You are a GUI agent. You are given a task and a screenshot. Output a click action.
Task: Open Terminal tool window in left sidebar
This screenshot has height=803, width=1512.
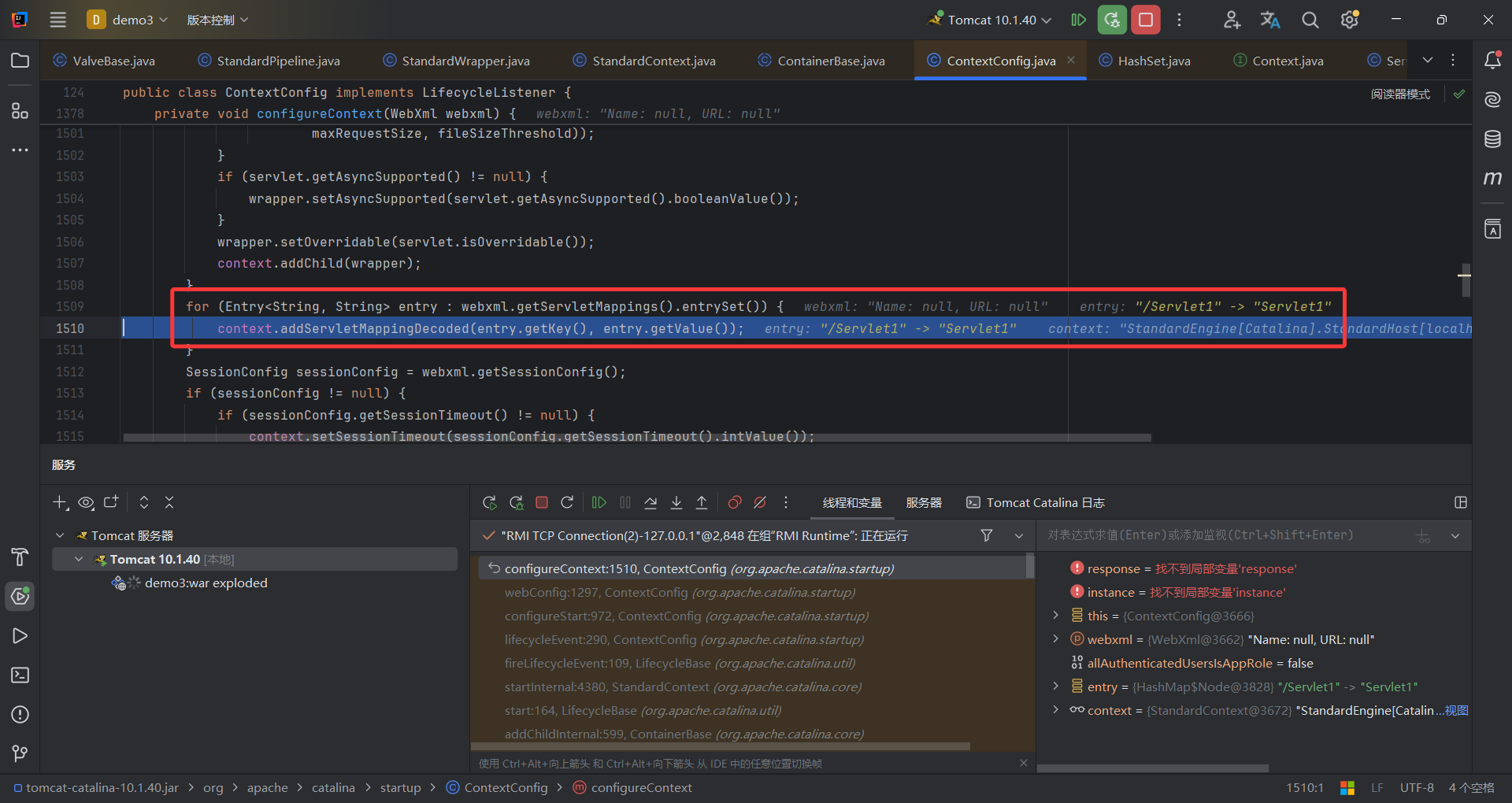[x=20, y=675]
